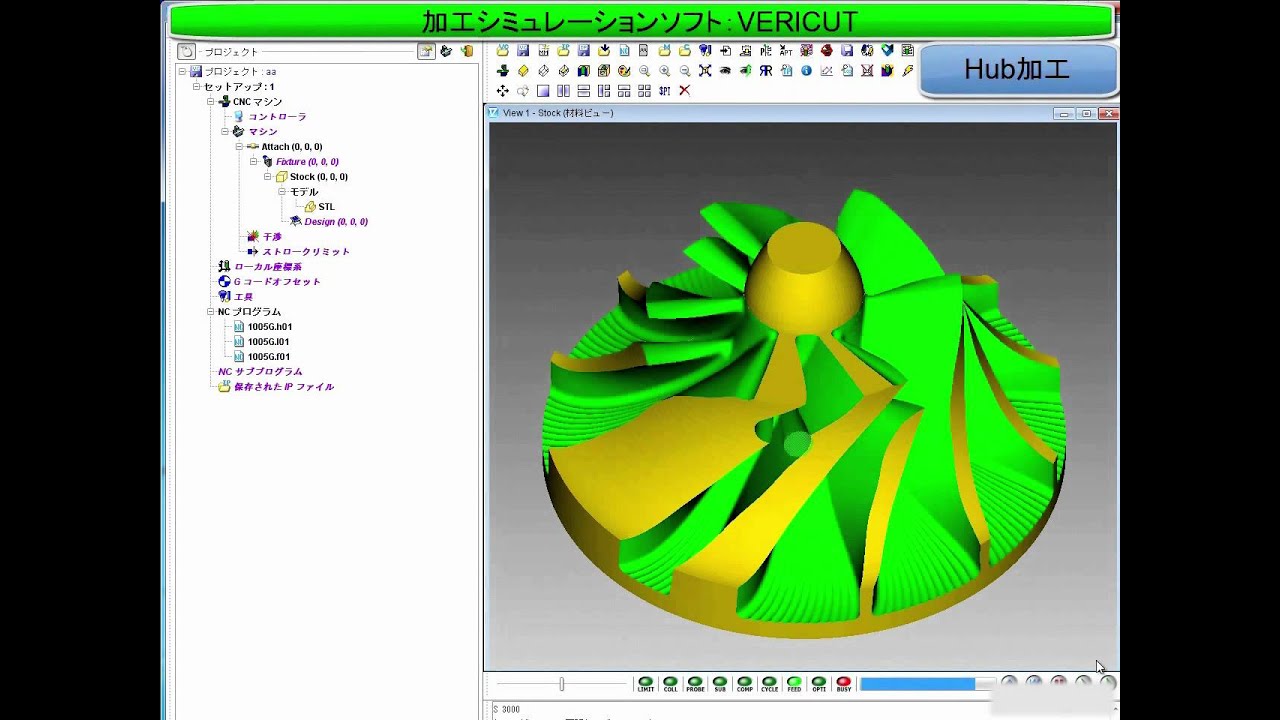
Task: Toggle the OPTI indicator light
Action: click(x=819, y=684)
